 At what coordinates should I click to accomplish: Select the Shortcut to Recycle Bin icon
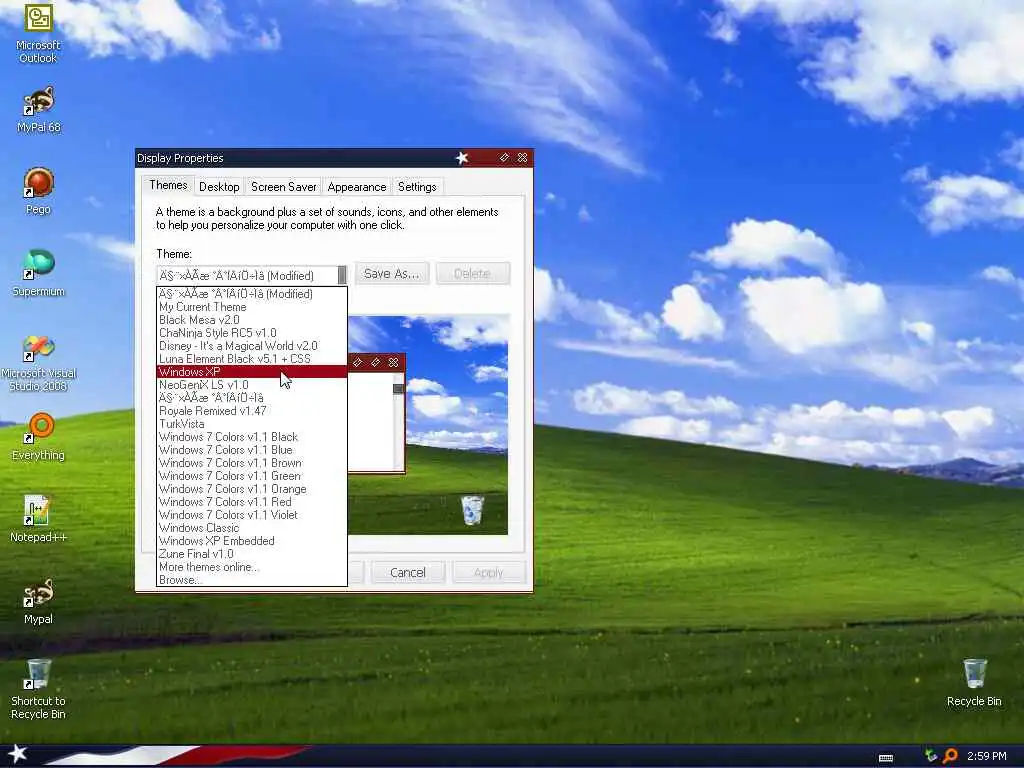click(38, 688)
